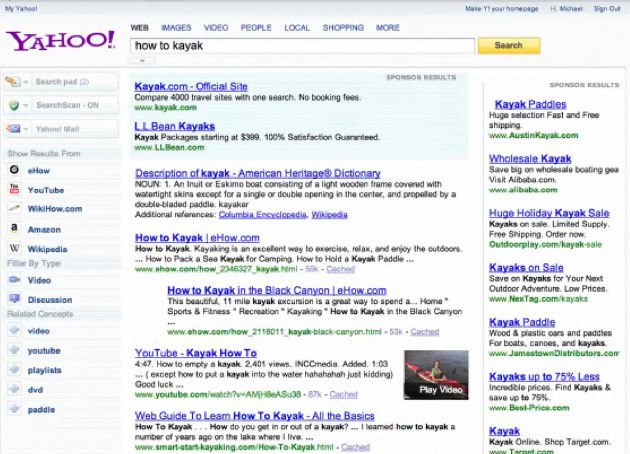Click the plus icon beside playlists concept

14,370
